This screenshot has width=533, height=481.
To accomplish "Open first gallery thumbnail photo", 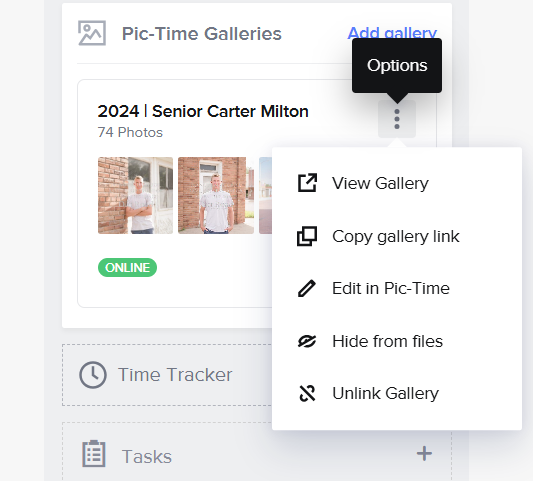I will tap(135, 195).
